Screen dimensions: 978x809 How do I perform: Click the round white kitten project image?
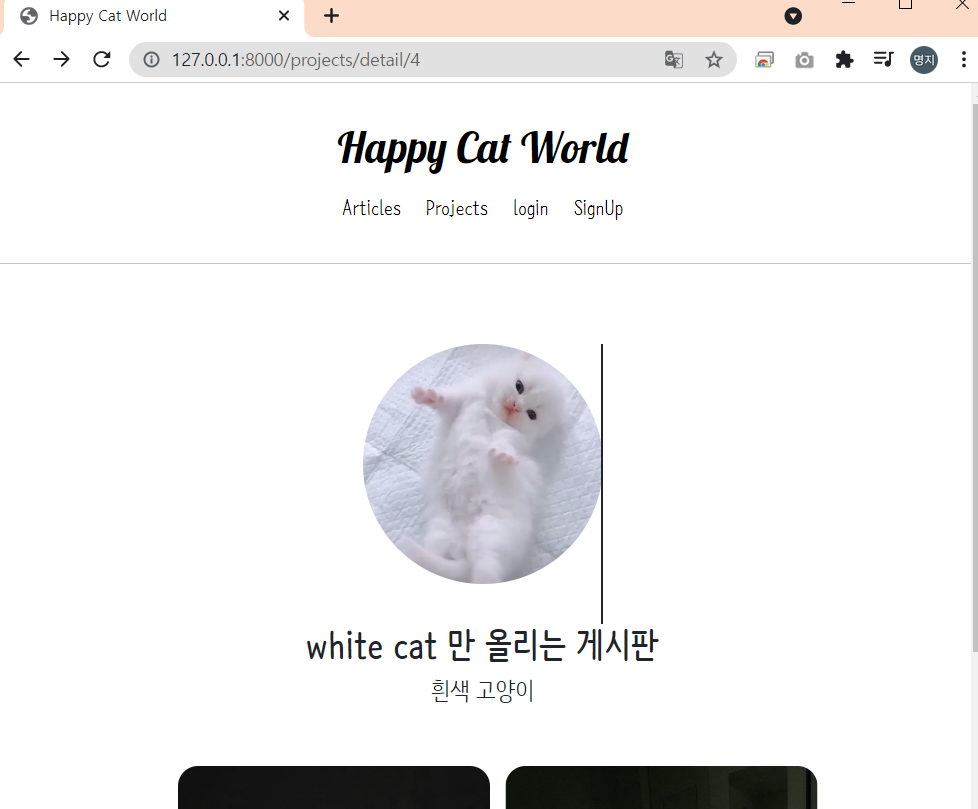pyautogui.click(x=482, y=464)
